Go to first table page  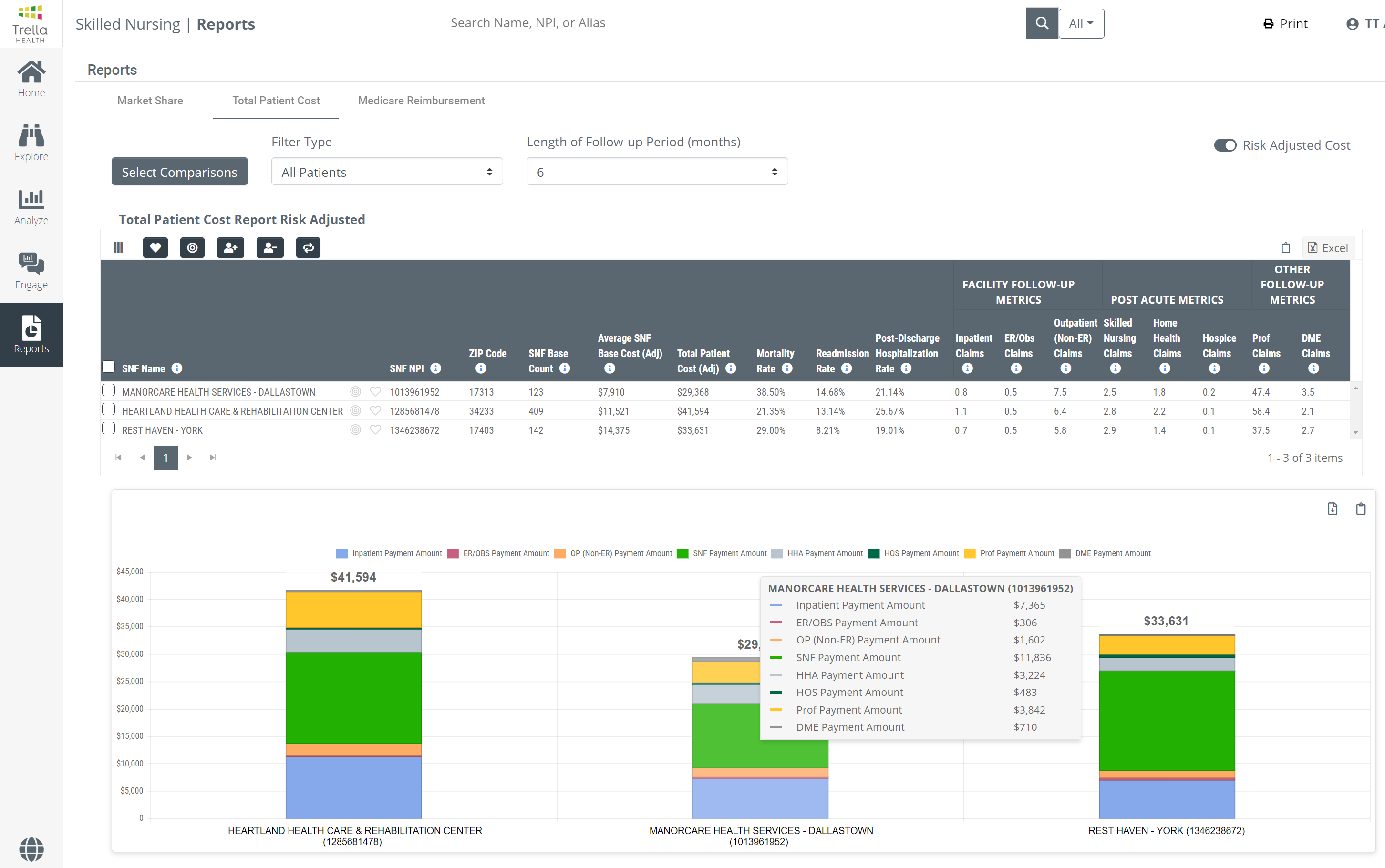click(118, 458)
